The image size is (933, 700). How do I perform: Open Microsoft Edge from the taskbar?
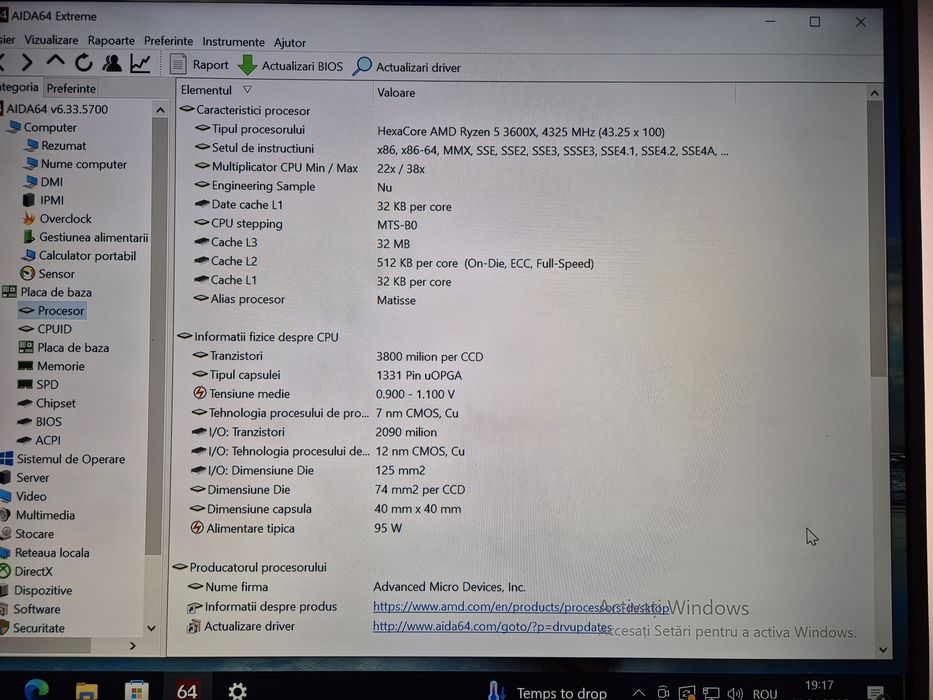coord(37,689)
